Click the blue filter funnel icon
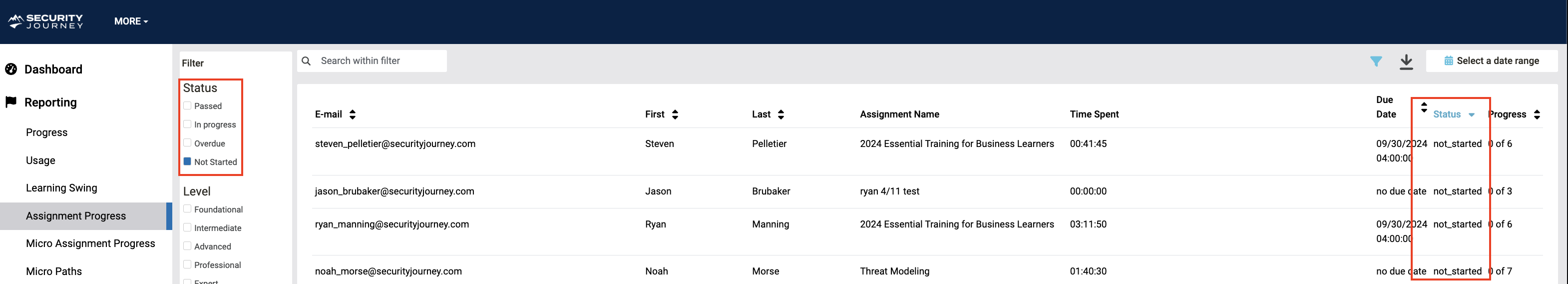 coord(1376,61)
